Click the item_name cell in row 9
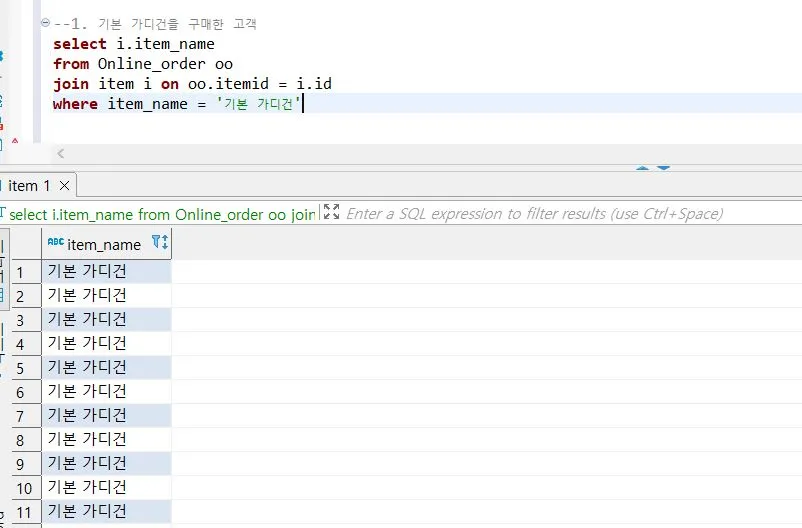Screen dimensions: 802x528 pyautogui.click(x=106, y=464)
